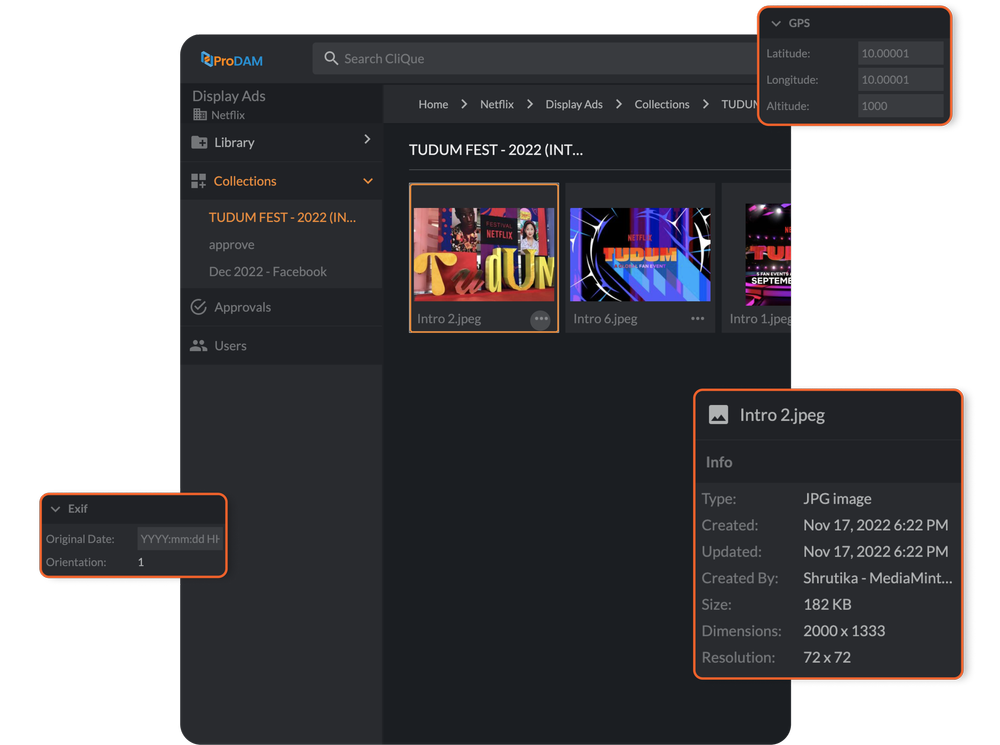Screen dimensions: 1000x745
Task: Open TUDUM FEST - 2022 collection in sidebar
Action: point(283,218)
